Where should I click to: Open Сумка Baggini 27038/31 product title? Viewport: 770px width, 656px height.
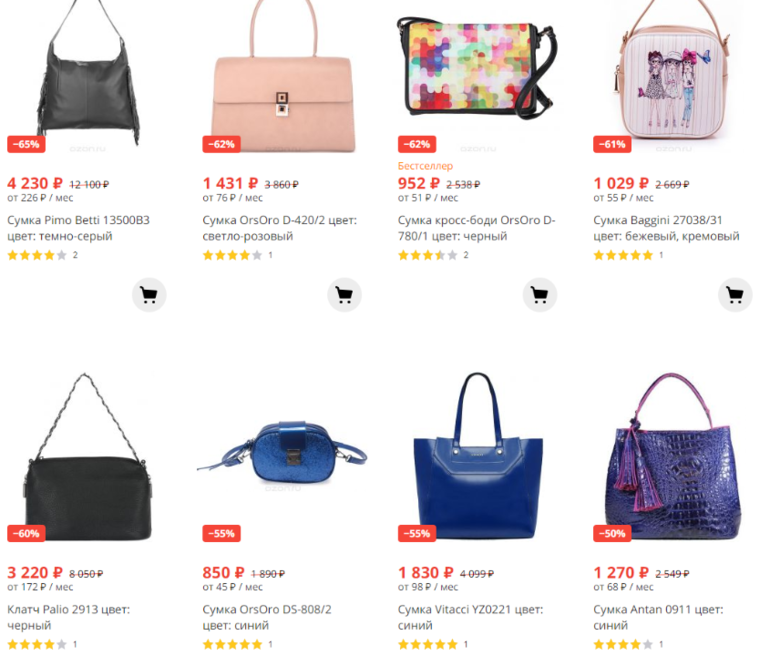(x=666, y=228)
